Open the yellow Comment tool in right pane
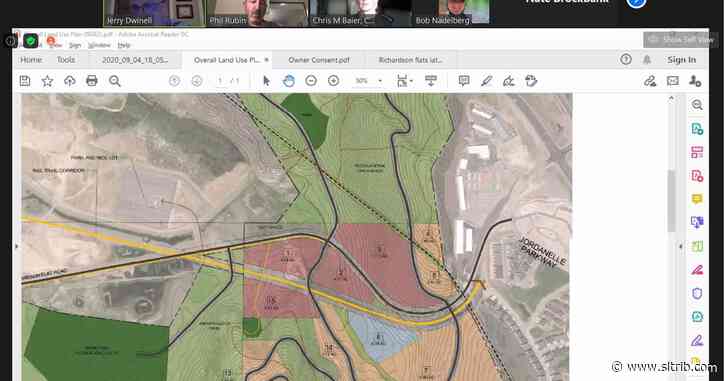Viewport: 725px width, 381px height. tap(697, 199)
